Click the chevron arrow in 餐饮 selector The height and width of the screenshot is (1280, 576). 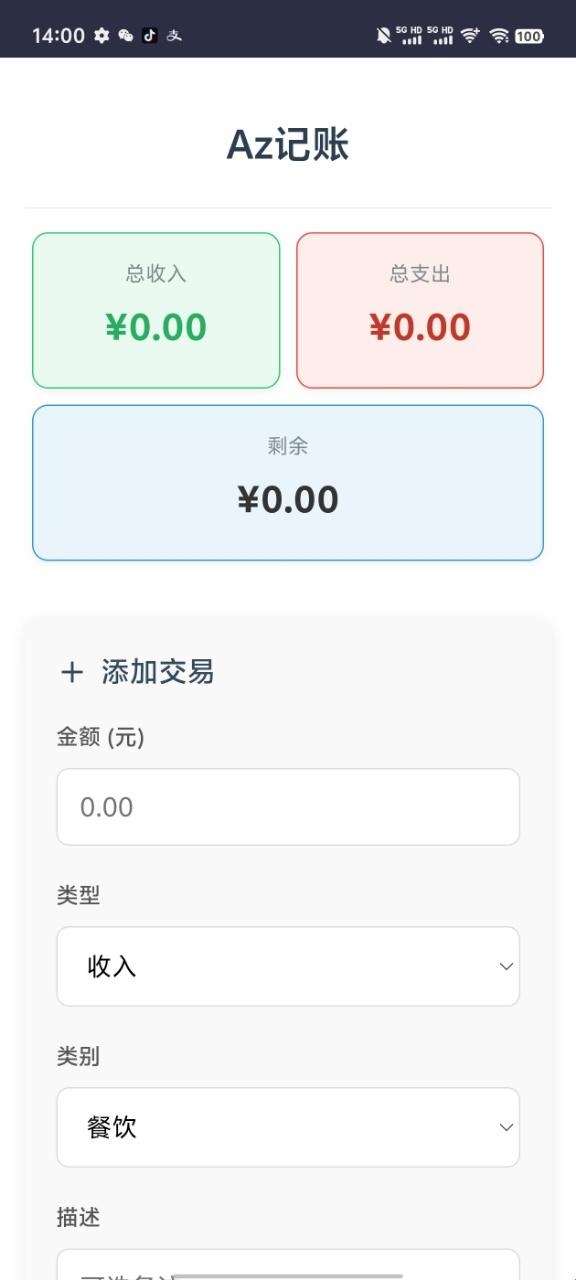(x=506, y=1127)
